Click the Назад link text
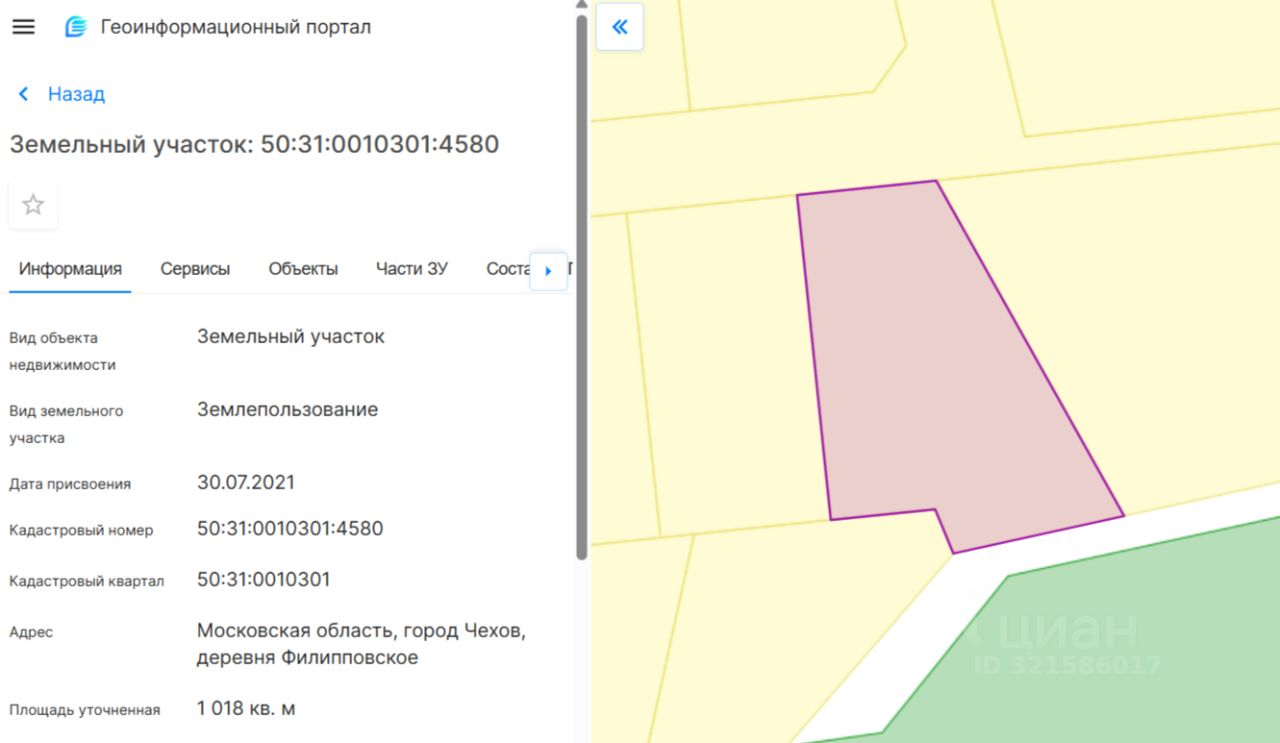1280x743 pixels. pos(76,94)
